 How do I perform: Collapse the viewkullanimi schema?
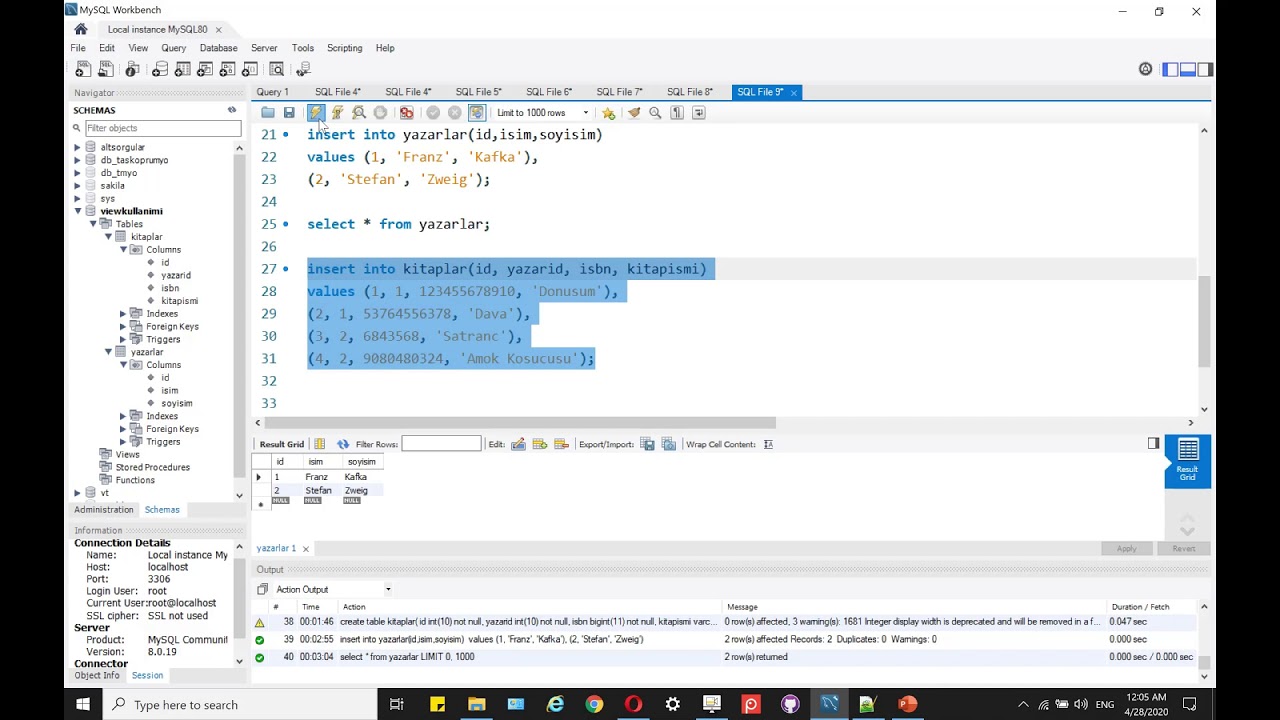(77, 211)
